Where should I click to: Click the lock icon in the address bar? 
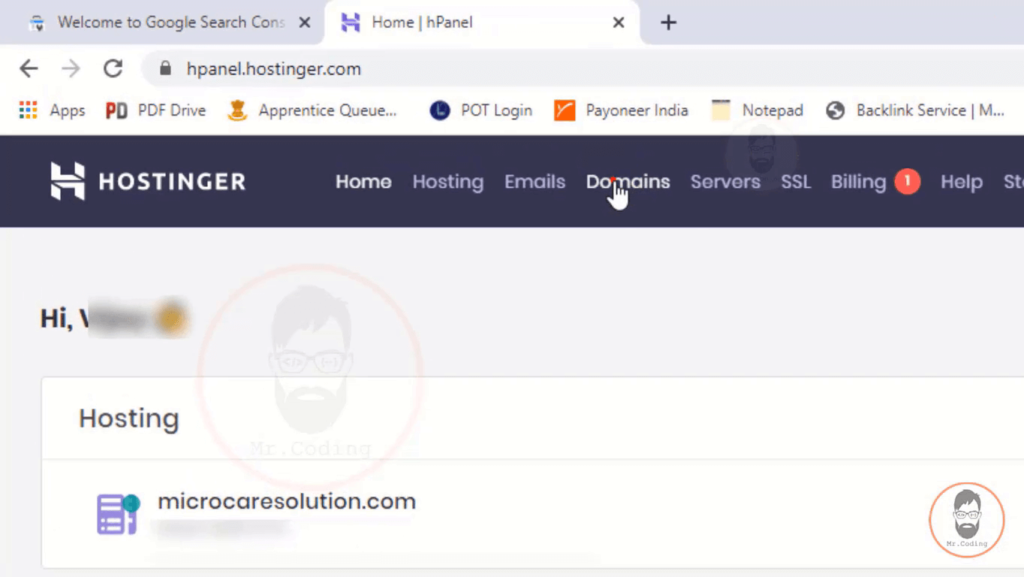click(x=165, y=69)
